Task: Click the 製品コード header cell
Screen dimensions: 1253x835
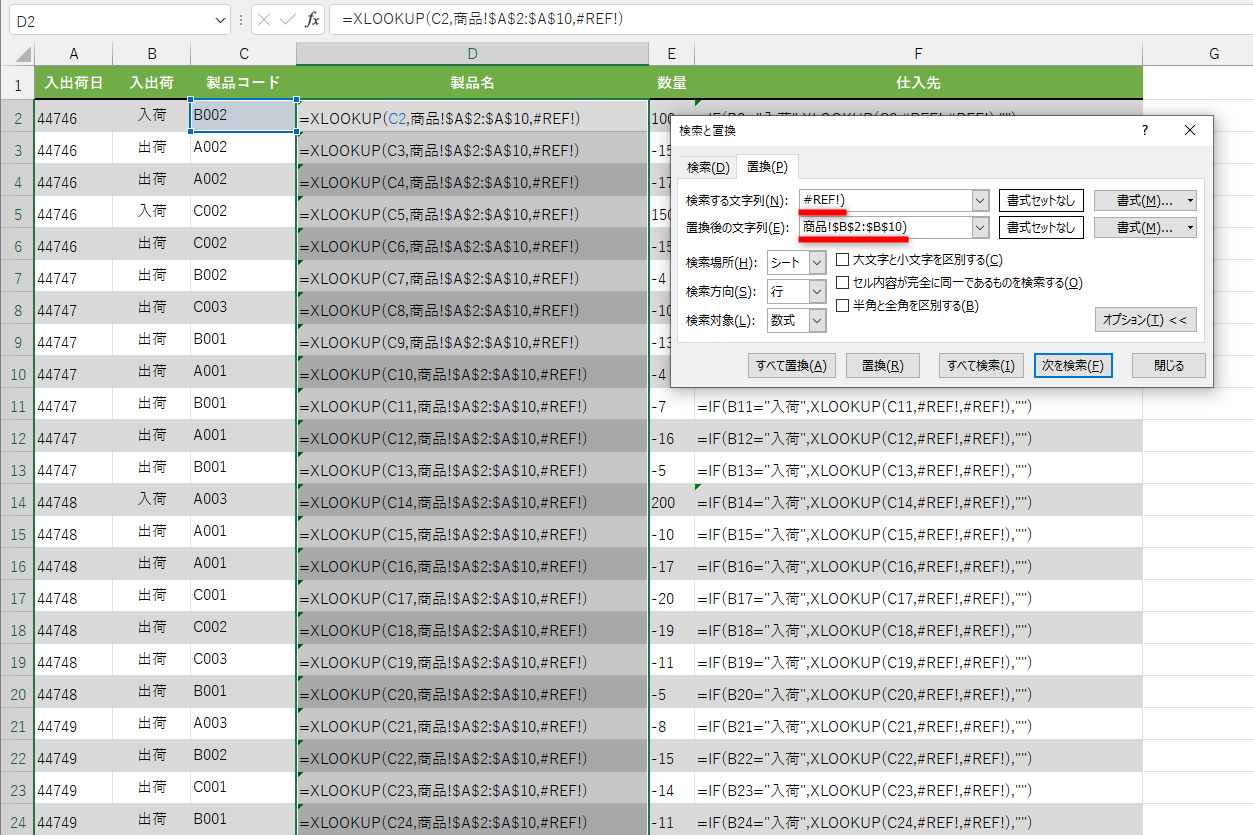Action: 243,83
